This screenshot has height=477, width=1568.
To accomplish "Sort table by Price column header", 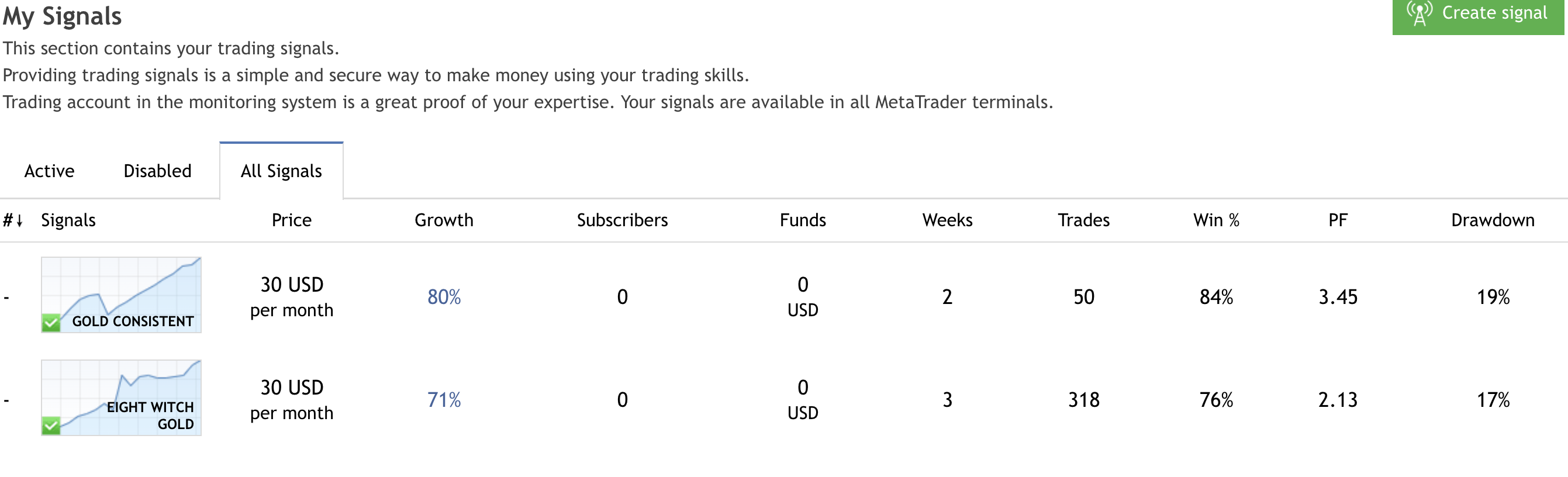I will (292, 220).
